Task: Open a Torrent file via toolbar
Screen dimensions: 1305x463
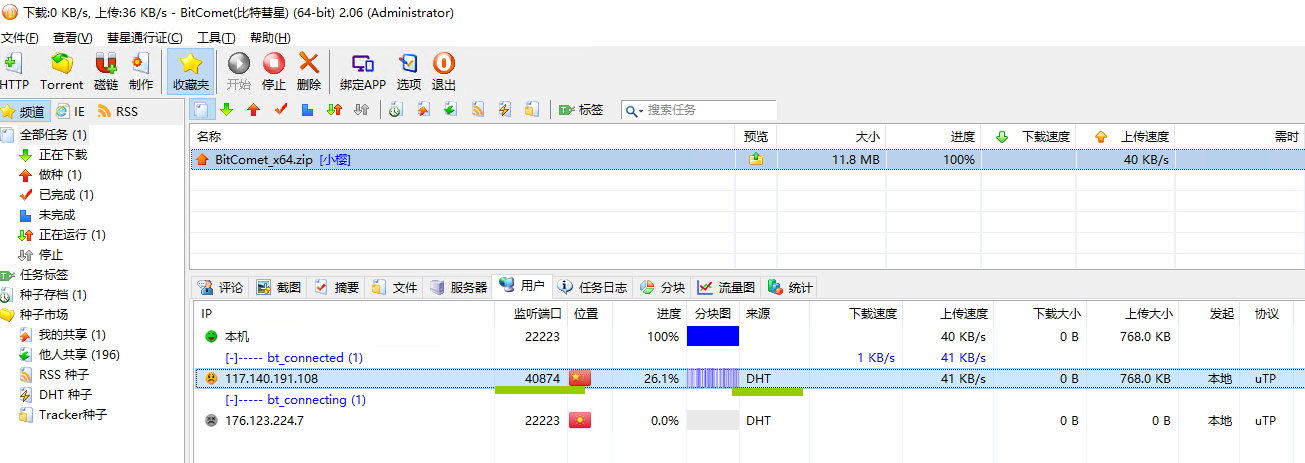Action: tap(62, 71)
